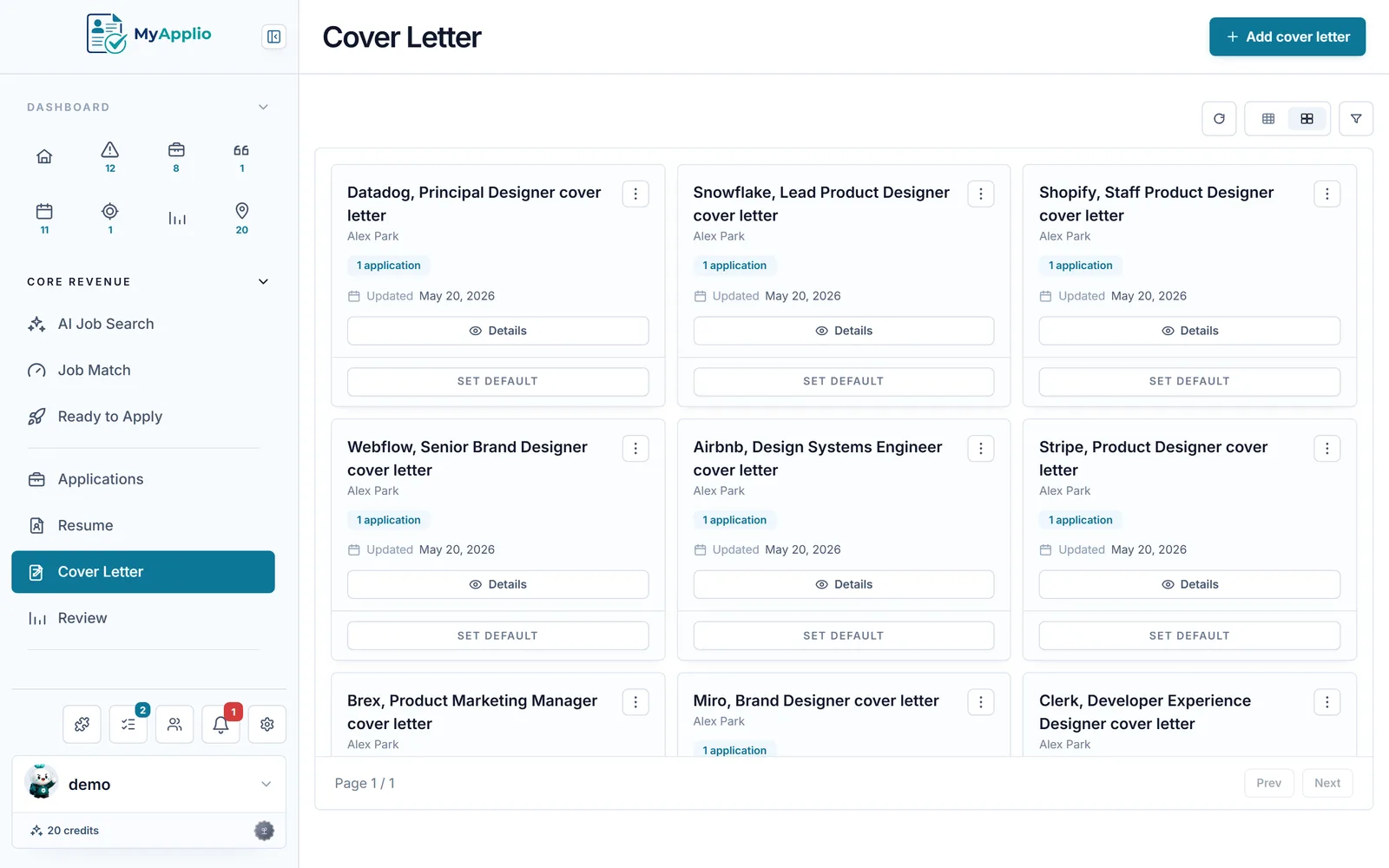Switch to card grid view
Viewport: 1389px width, 868px height.
pos(1307,119)
